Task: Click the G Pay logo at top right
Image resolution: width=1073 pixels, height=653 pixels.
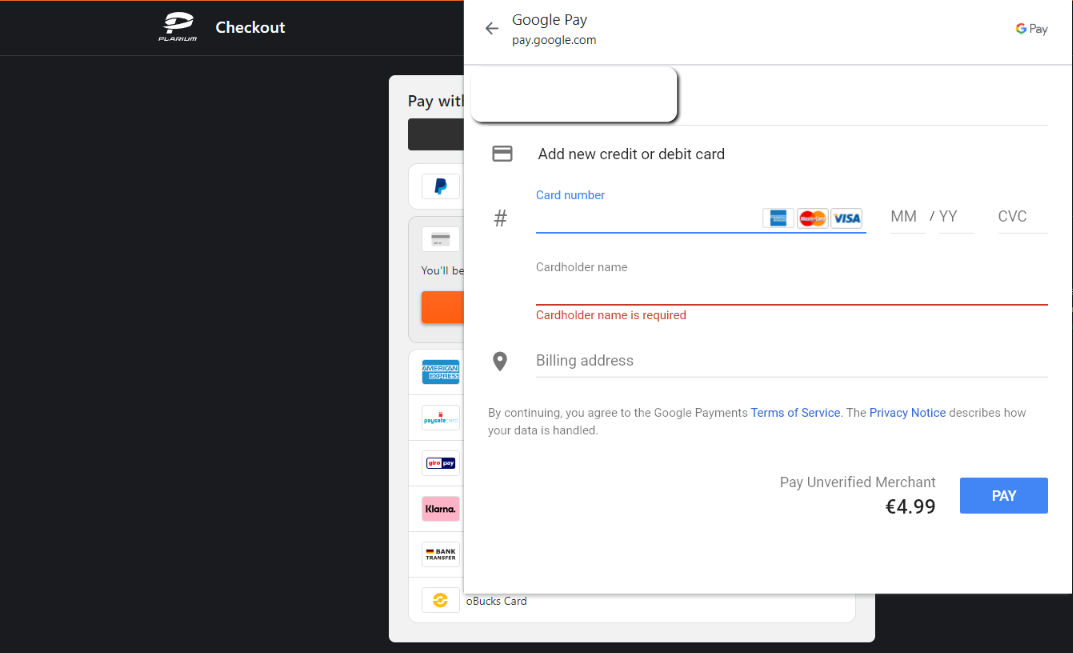Action: pyautogui.click(x=1031, y=29)
